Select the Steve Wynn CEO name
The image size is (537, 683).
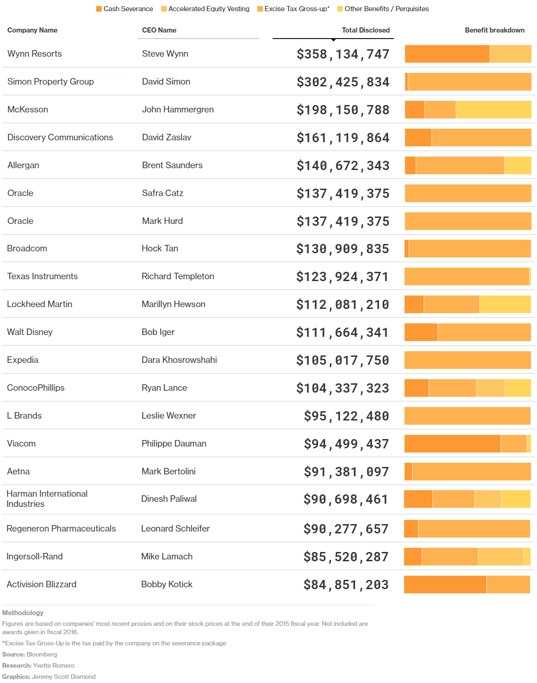point(165,54)
